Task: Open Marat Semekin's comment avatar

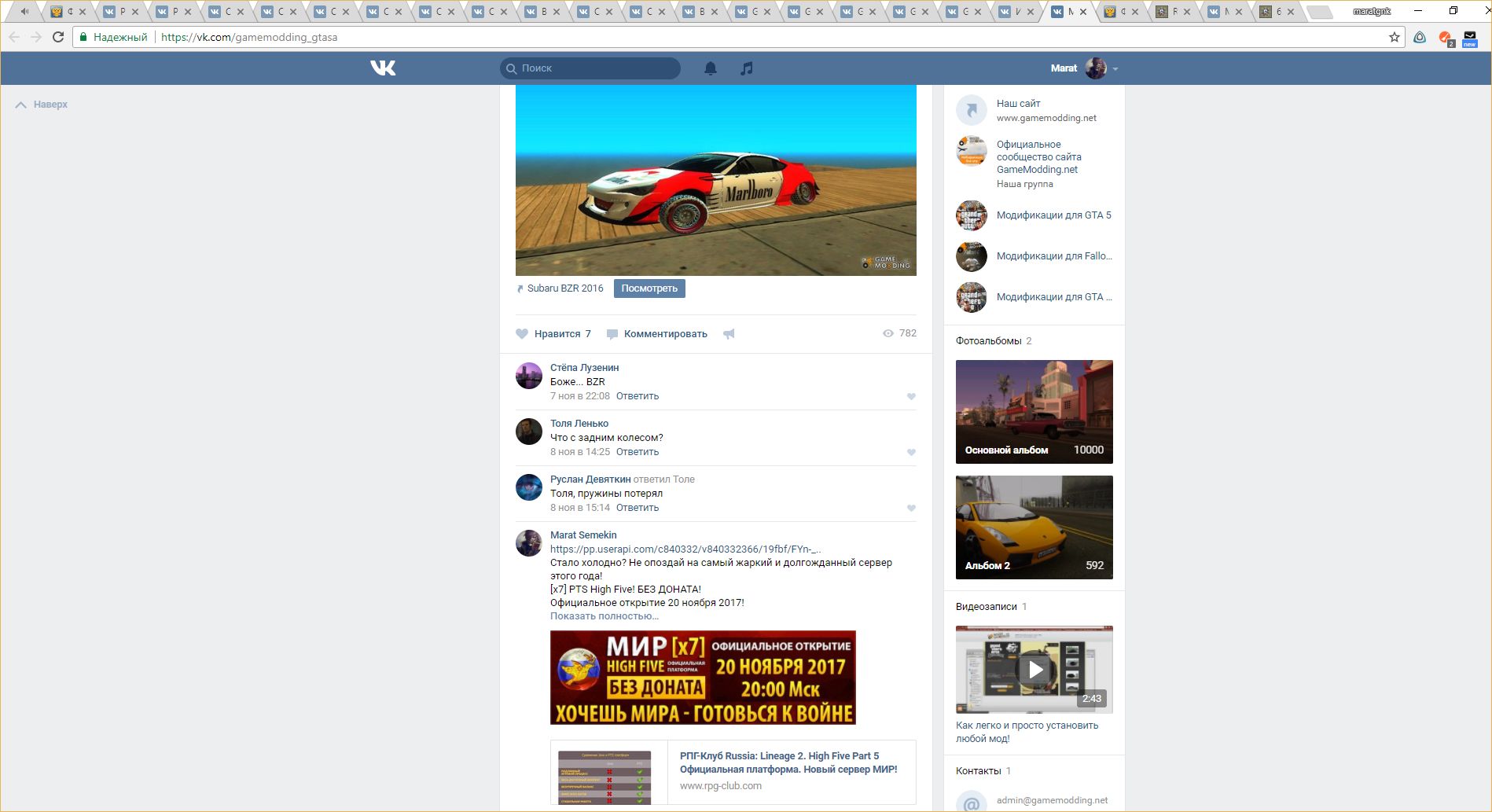Action: pyautogui.click(x=529, y=543)
